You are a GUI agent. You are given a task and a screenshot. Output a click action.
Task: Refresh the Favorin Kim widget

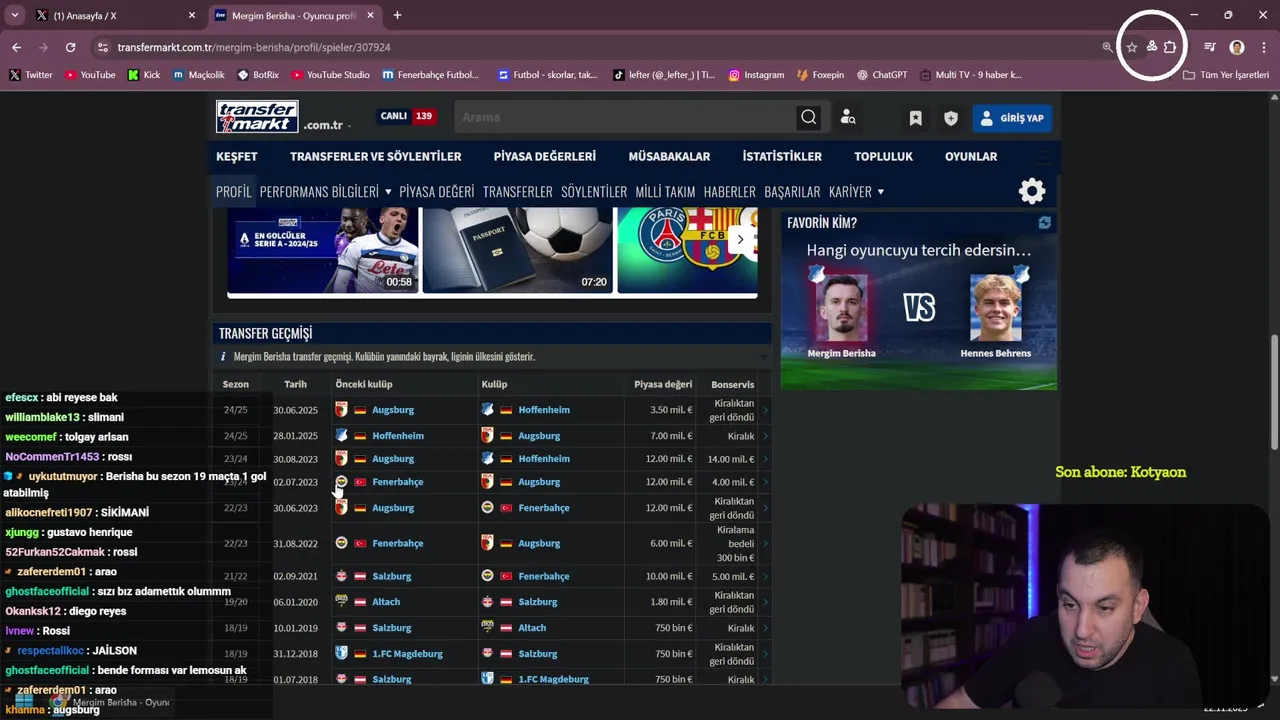(1044, 223)
